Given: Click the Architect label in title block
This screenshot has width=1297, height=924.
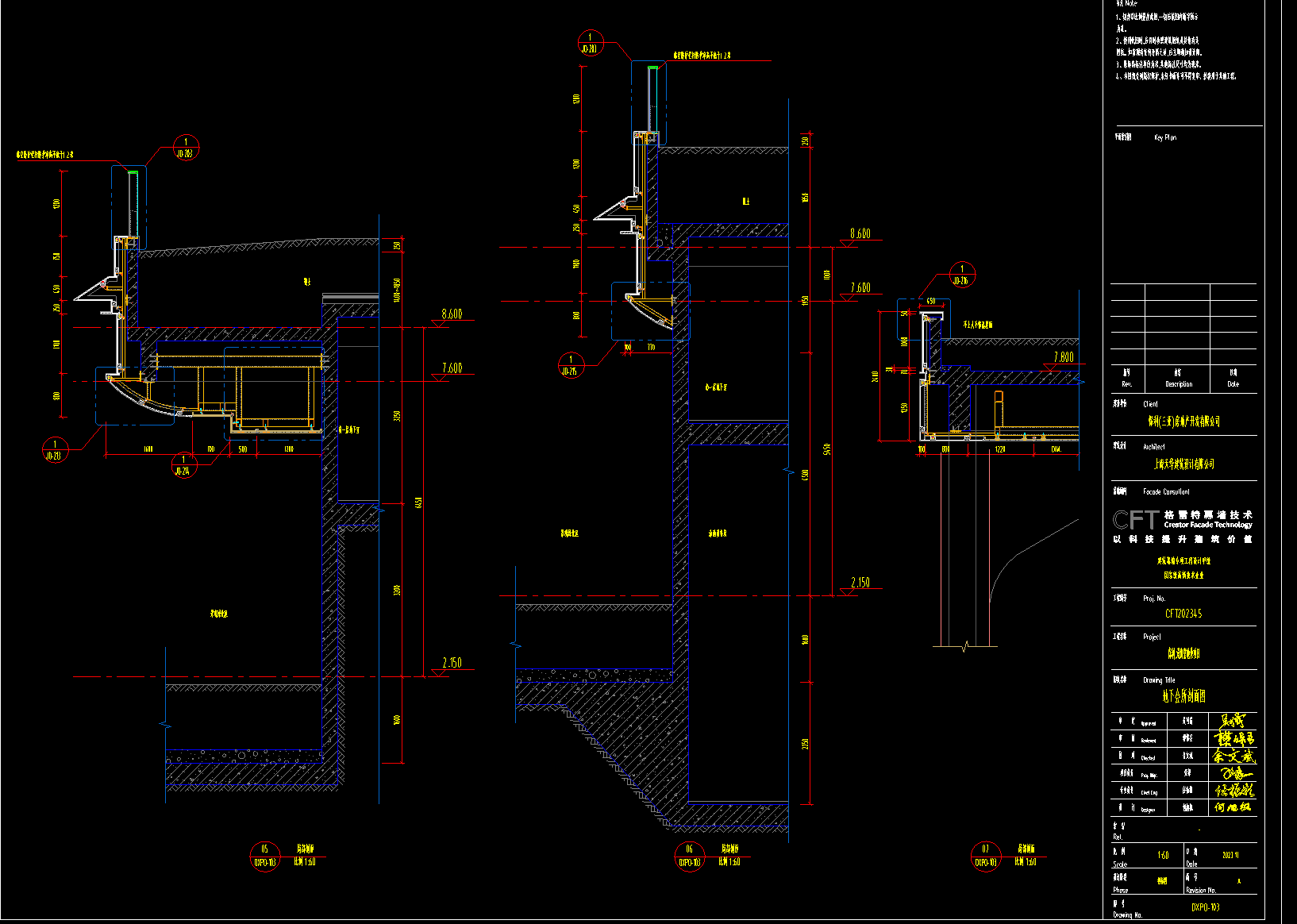Looking at the screenshot, I should pos(1154,447).
